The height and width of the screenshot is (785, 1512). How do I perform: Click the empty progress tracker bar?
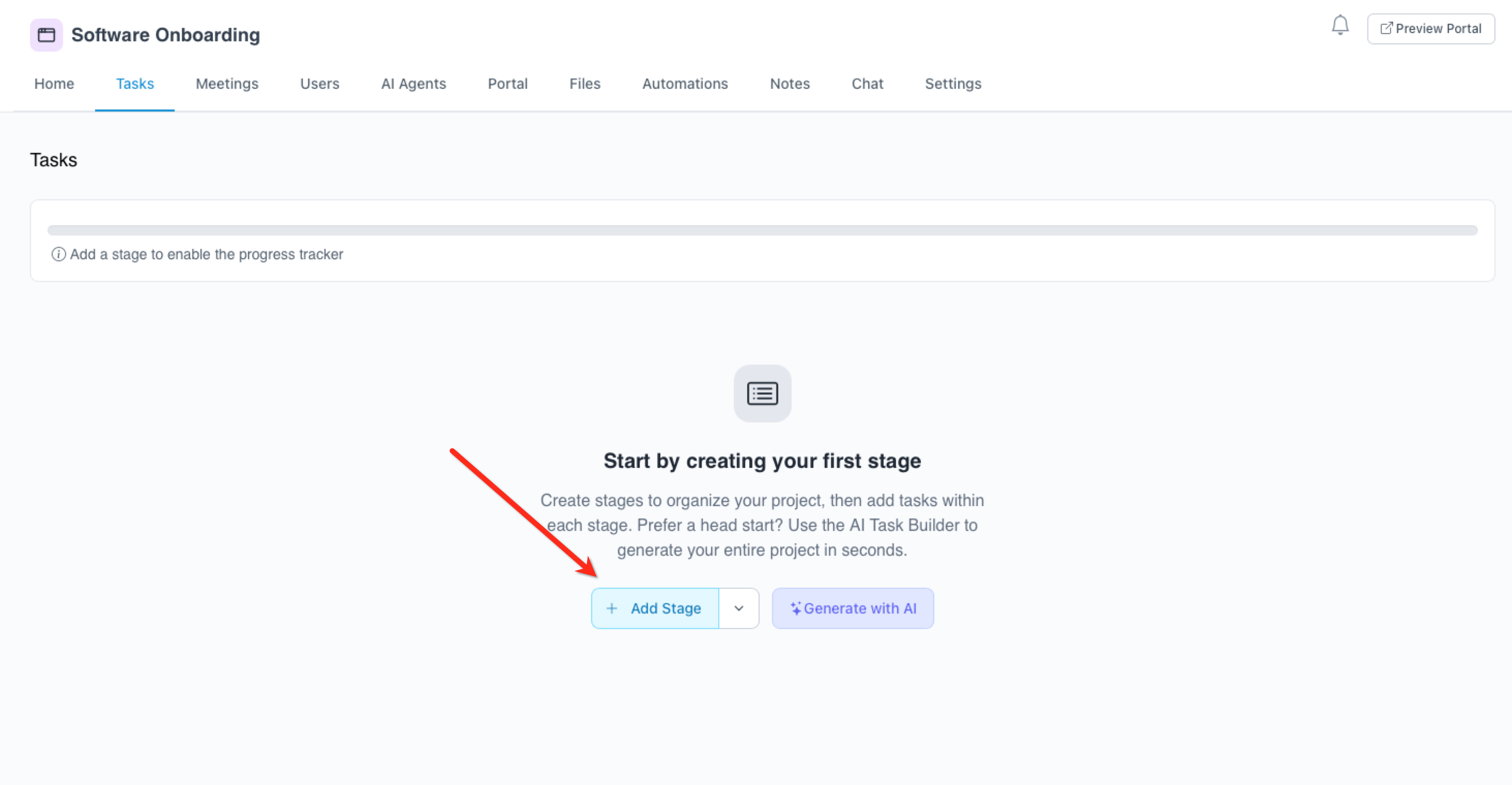tap(762, 230)
